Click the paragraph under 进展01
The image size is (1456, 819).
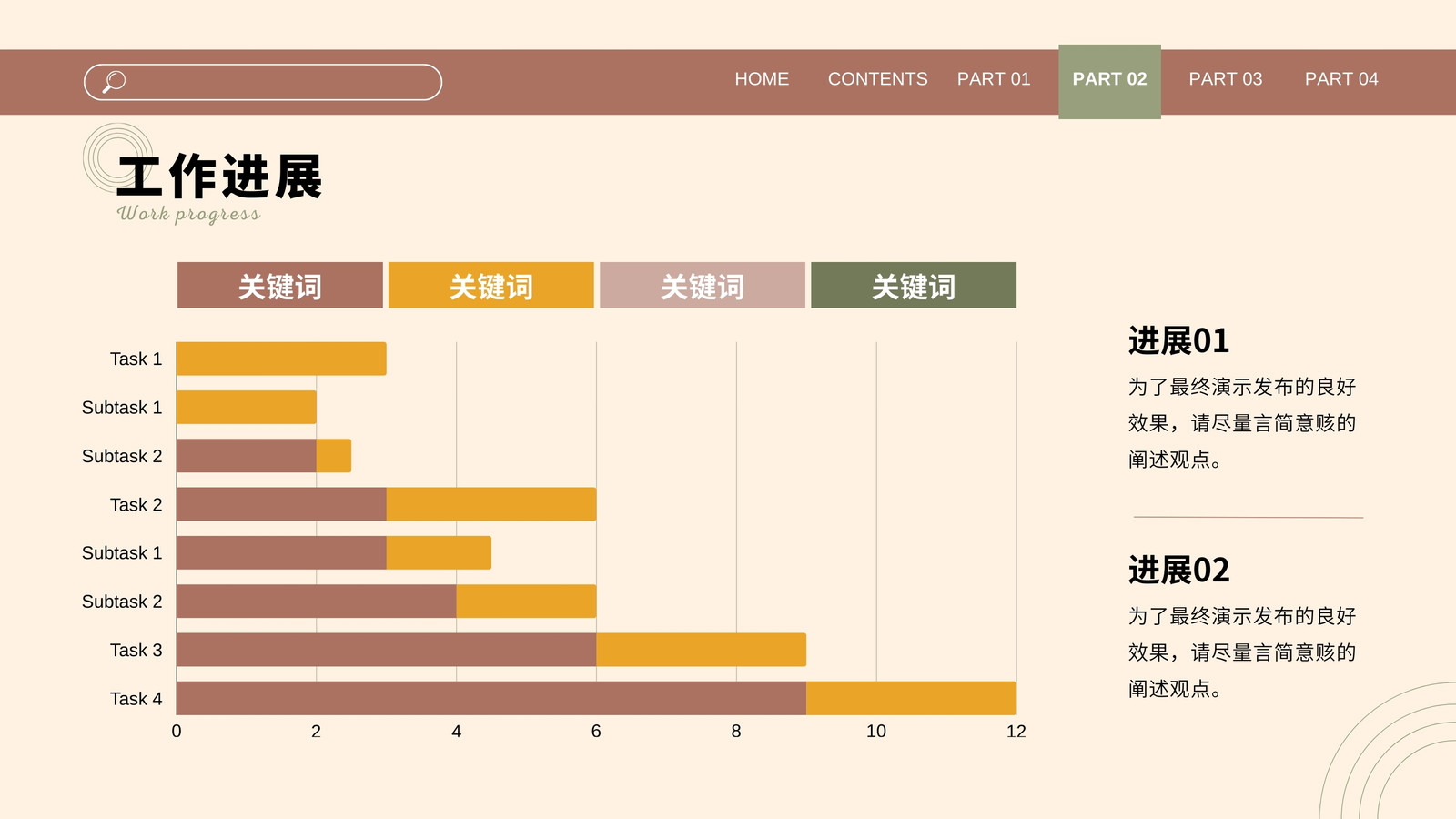[1242, 423]
